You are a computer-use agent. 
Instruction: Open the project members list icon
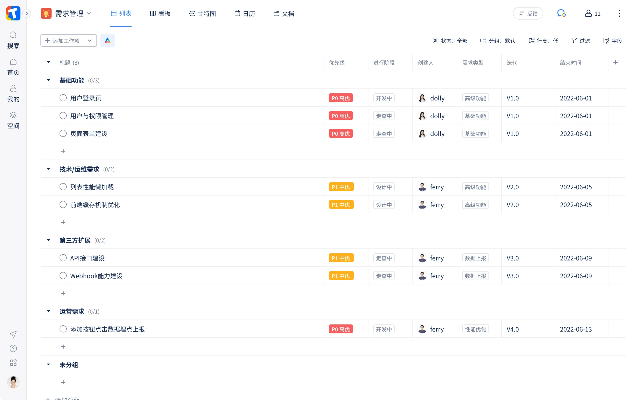[588, 13]
